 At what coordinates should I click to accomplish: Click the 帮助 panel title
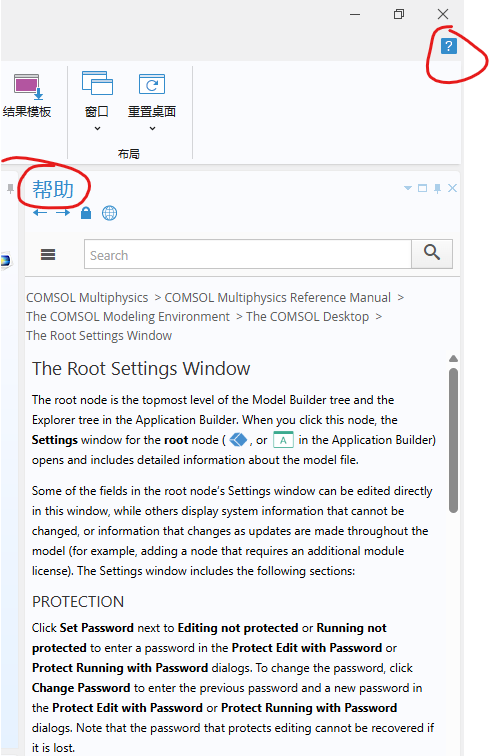point(53,189)
